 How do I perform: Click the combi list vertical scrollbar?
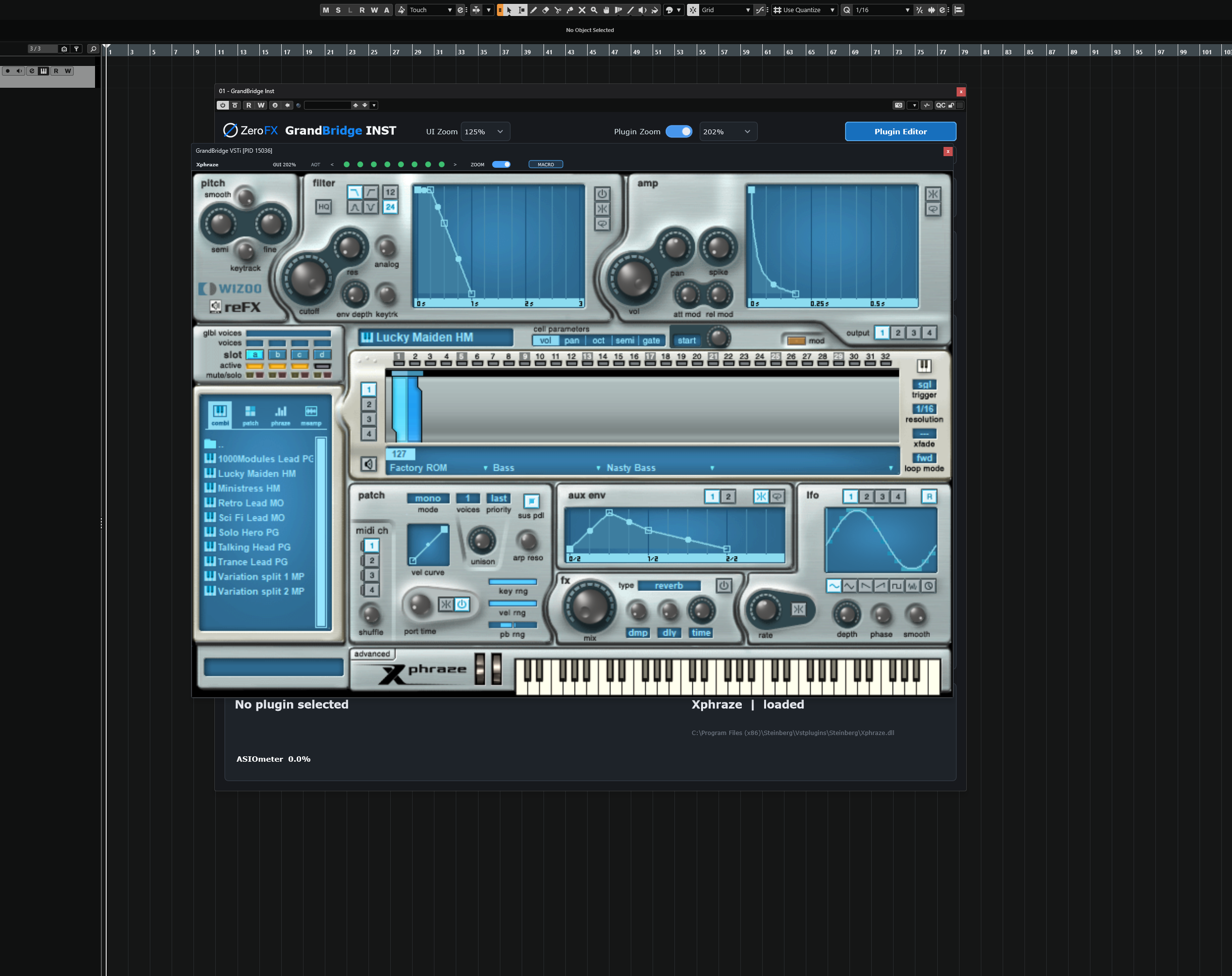(x=321, y=532)
